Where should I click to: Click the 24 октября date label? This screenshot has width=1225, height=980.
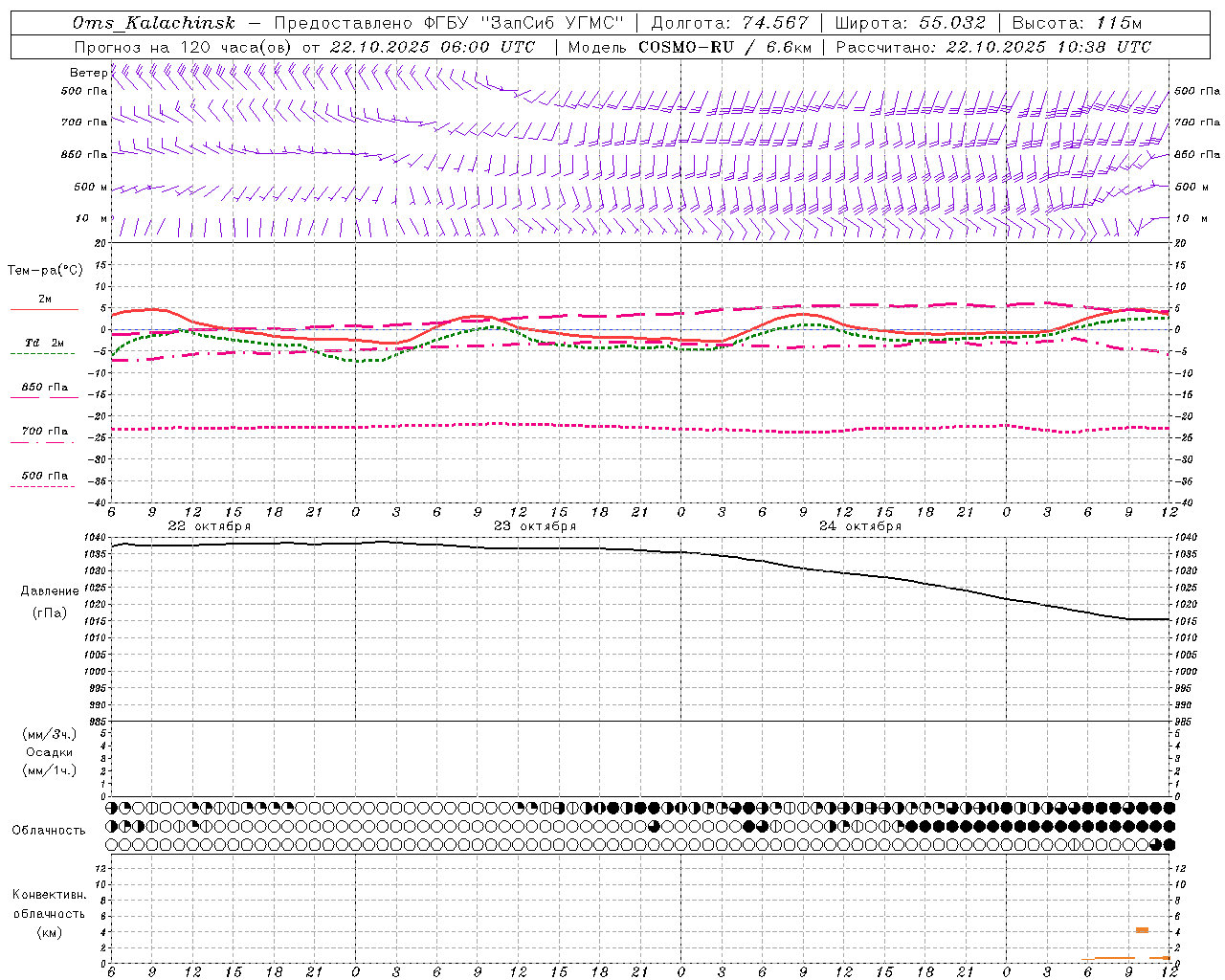tap(860, 526)
